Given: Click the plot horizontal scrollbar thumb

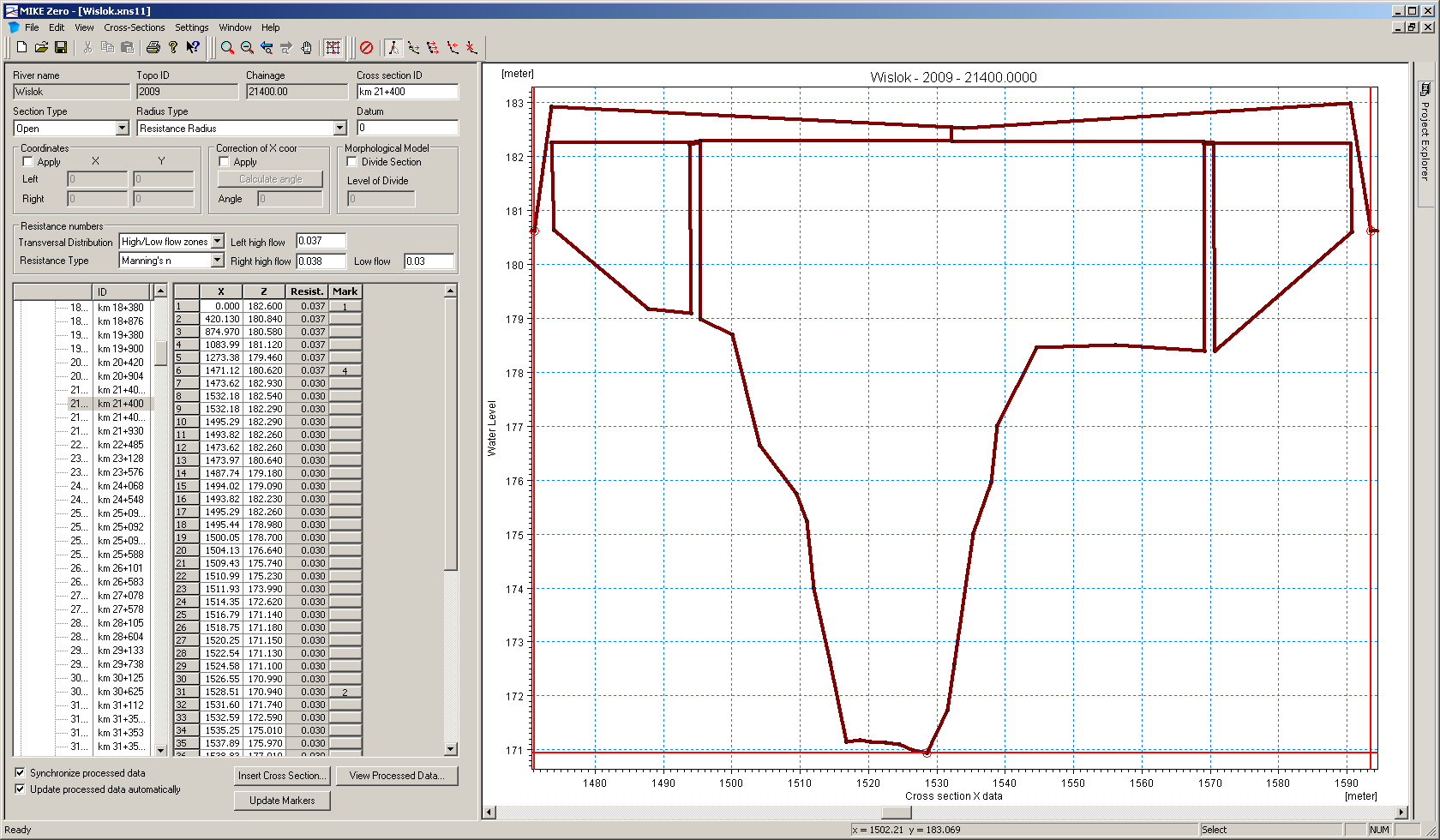Looking at the screenshot, I should [897, 812].
